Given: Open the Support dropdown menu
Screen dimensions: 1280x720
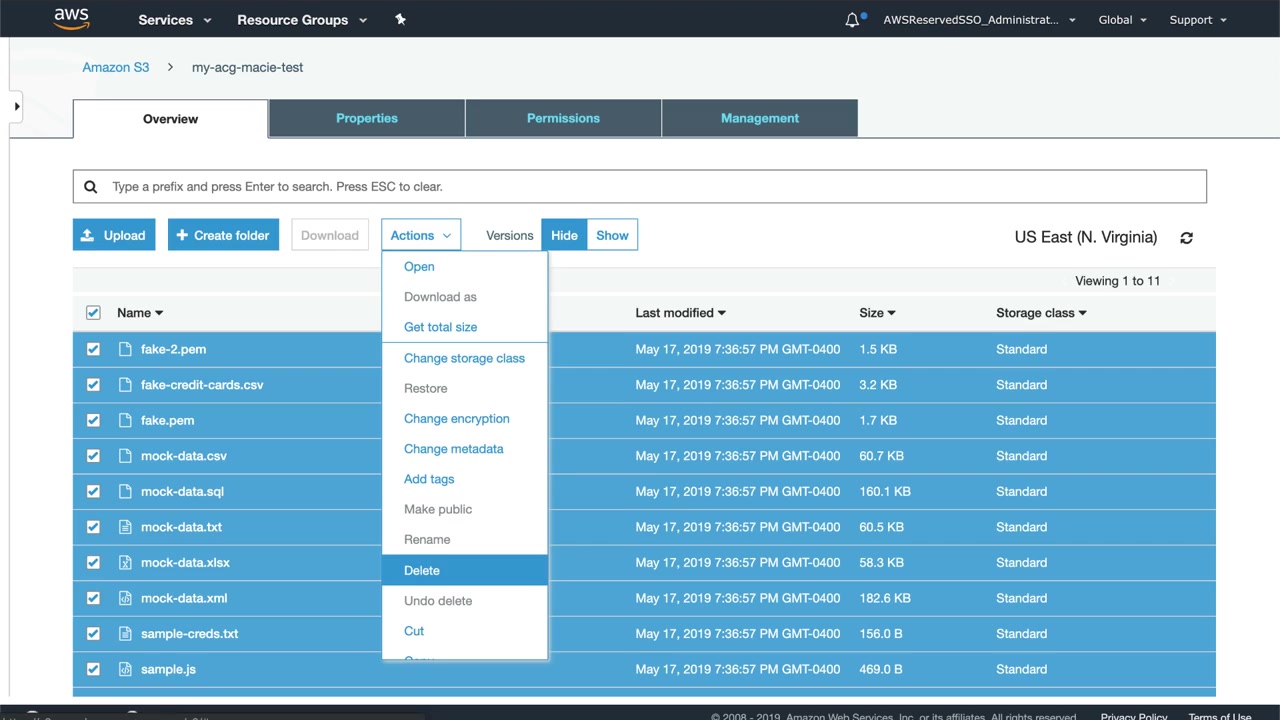Looking at the screenshot, I should click(x=1198, y=20).
